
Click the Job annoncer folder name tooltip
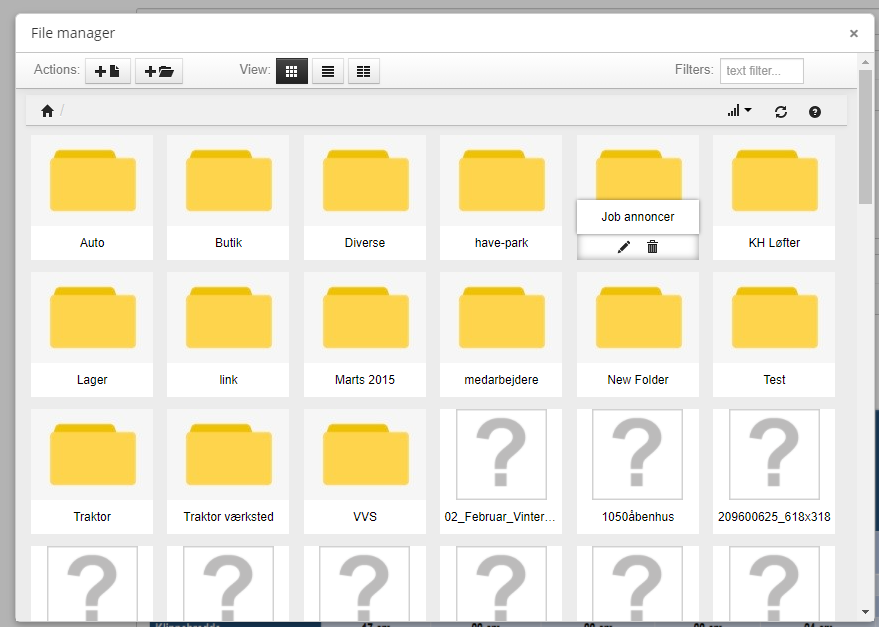638,216
